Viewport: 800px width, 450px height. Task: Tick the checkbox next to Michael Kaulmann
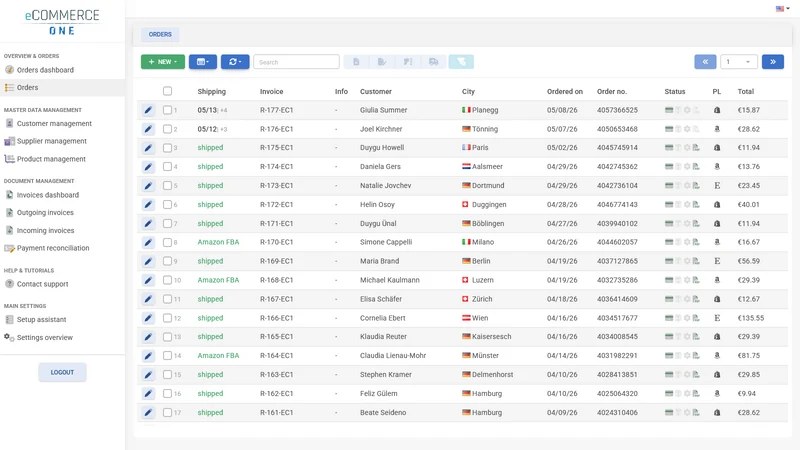coord(167,280)
